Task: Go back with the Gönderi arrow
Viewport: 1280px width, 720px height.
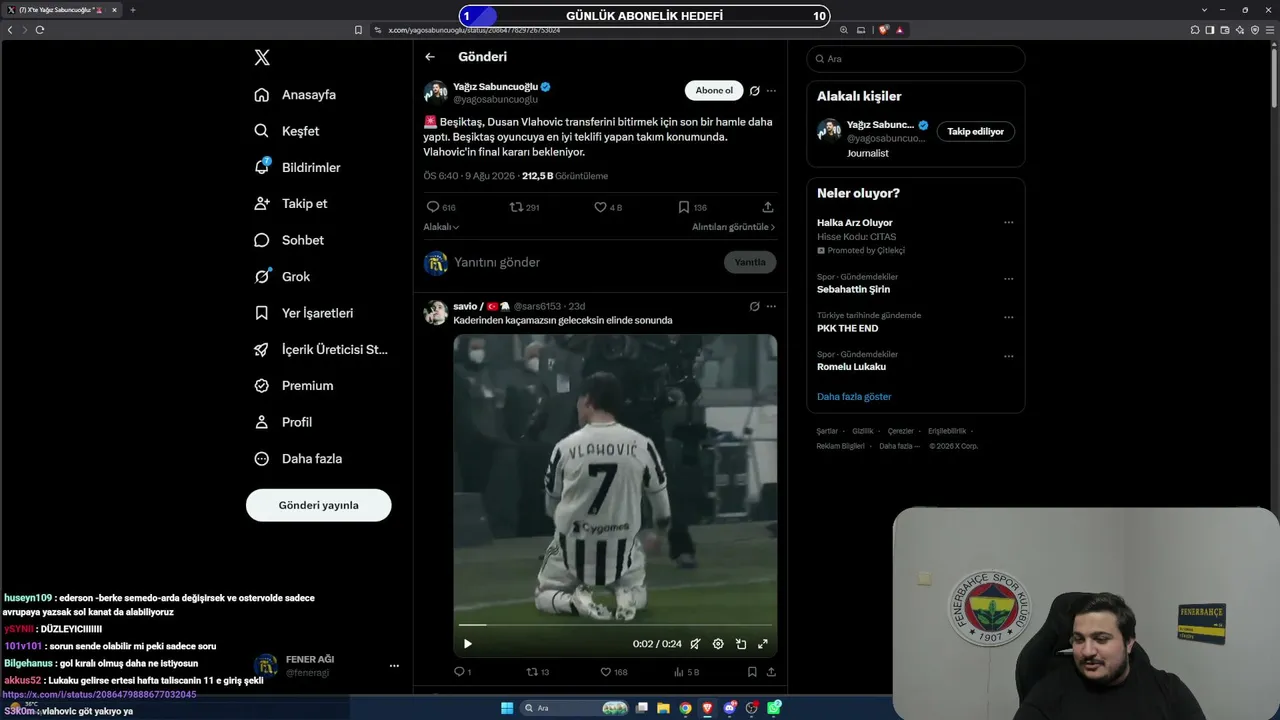Action: pyautogui.click(x=430, y=57)
